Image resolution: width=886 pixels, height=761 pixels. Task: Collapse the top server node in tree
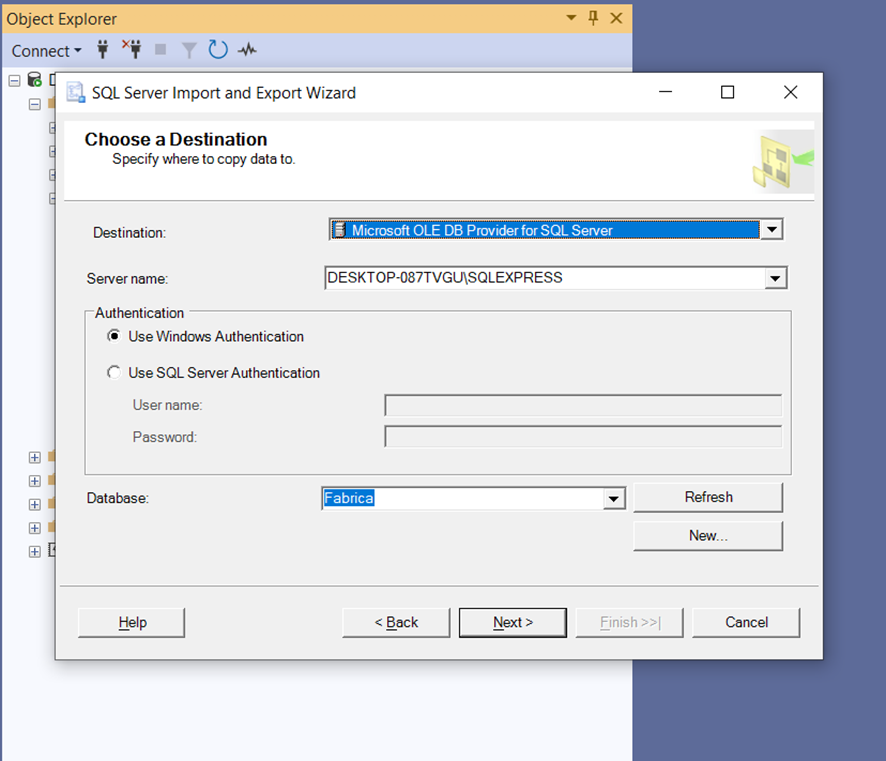(15, 80)
